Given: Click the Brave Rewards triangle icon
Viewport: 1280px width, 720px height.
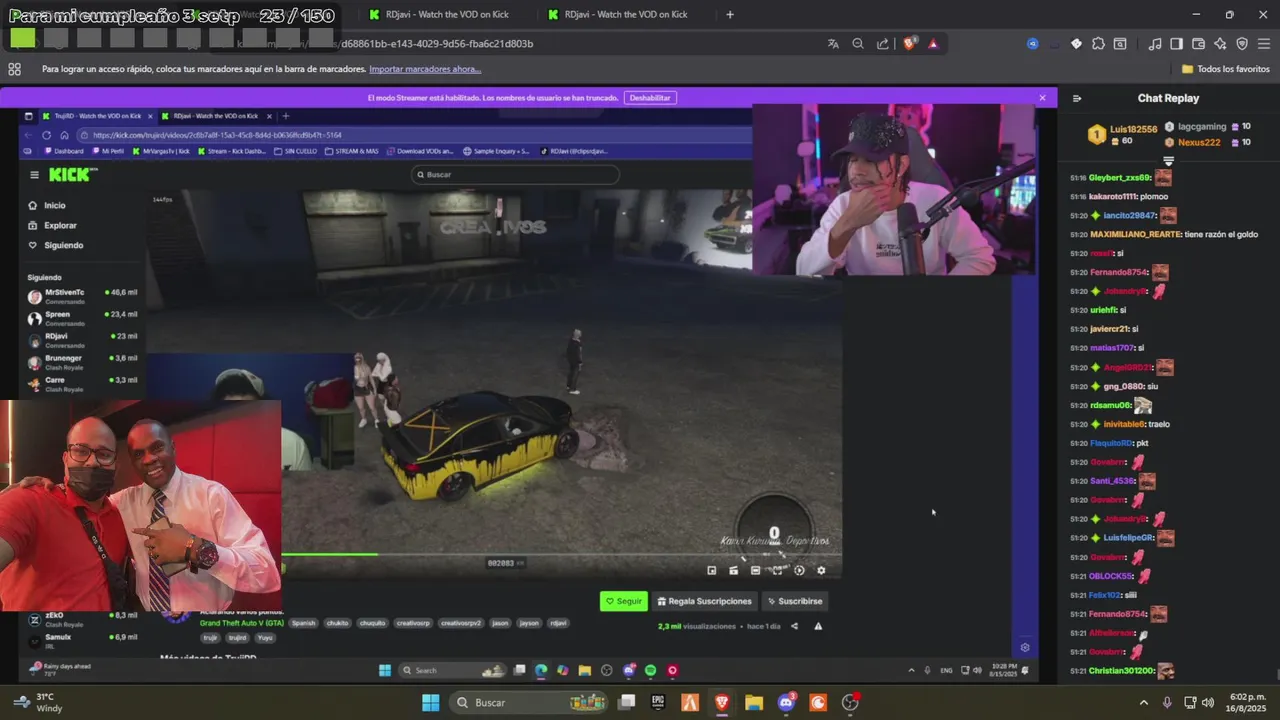Looking at the screenshot, I should 933,44.
